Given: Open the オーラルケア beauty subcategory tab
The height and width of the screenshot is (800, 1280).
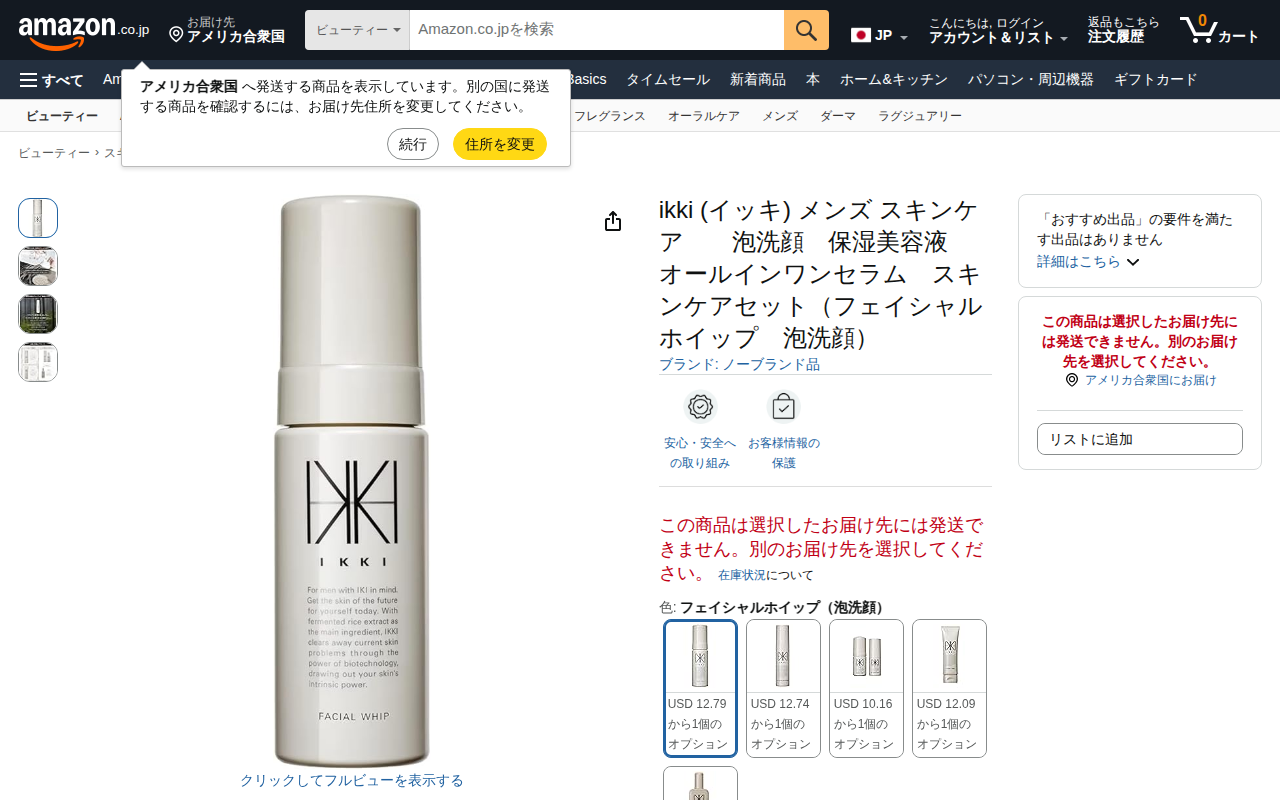Looking at the screenshot, I should tap(704, 116).
